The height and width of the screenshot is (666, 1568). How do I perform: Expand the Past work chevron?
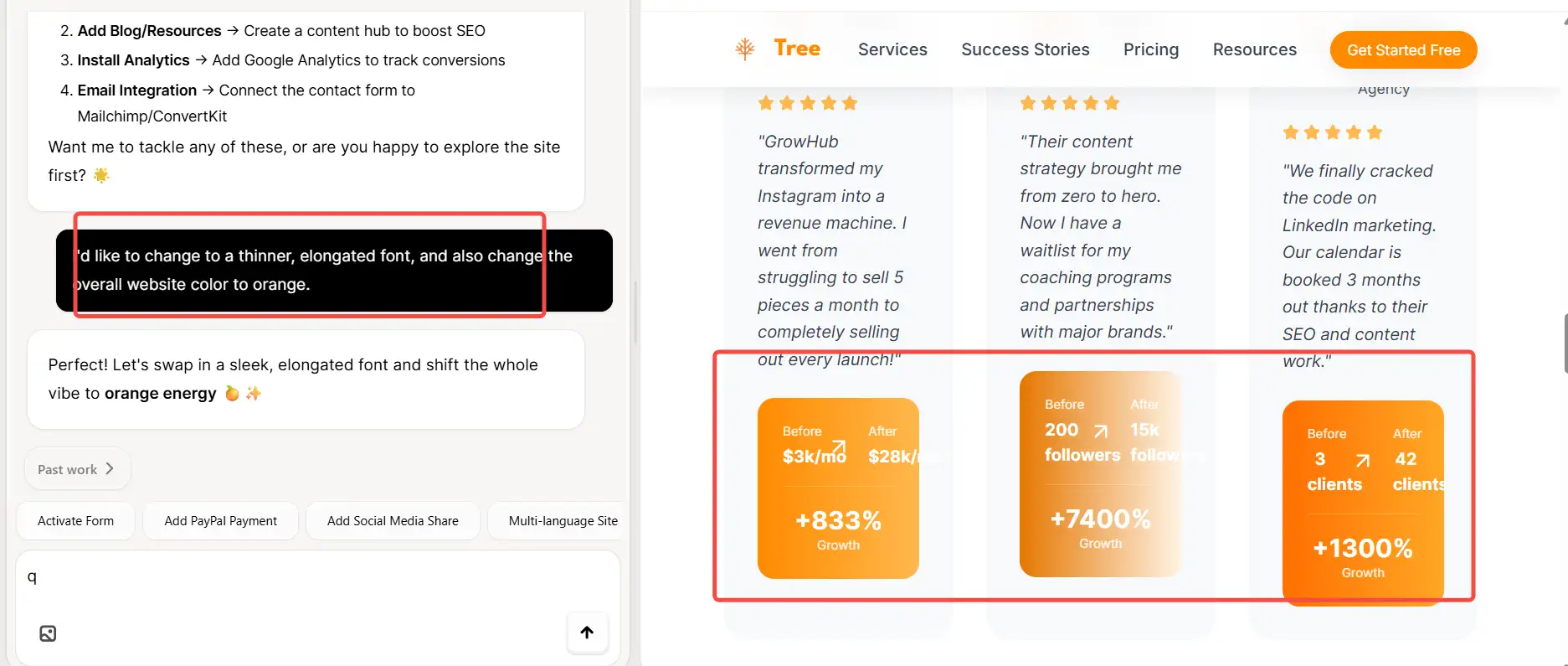(x=110, y=469)
